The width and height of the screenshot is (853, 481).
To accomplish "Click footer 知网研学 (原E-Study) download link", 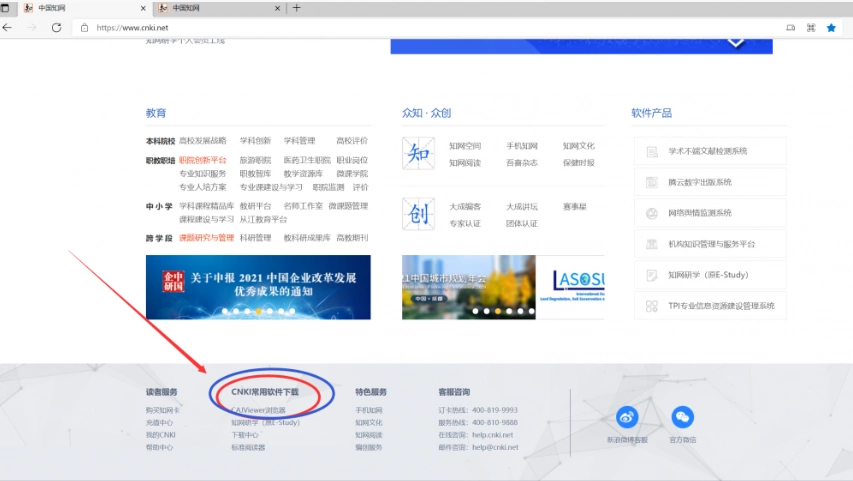I will pyautogui.click(x=265, y=422).
